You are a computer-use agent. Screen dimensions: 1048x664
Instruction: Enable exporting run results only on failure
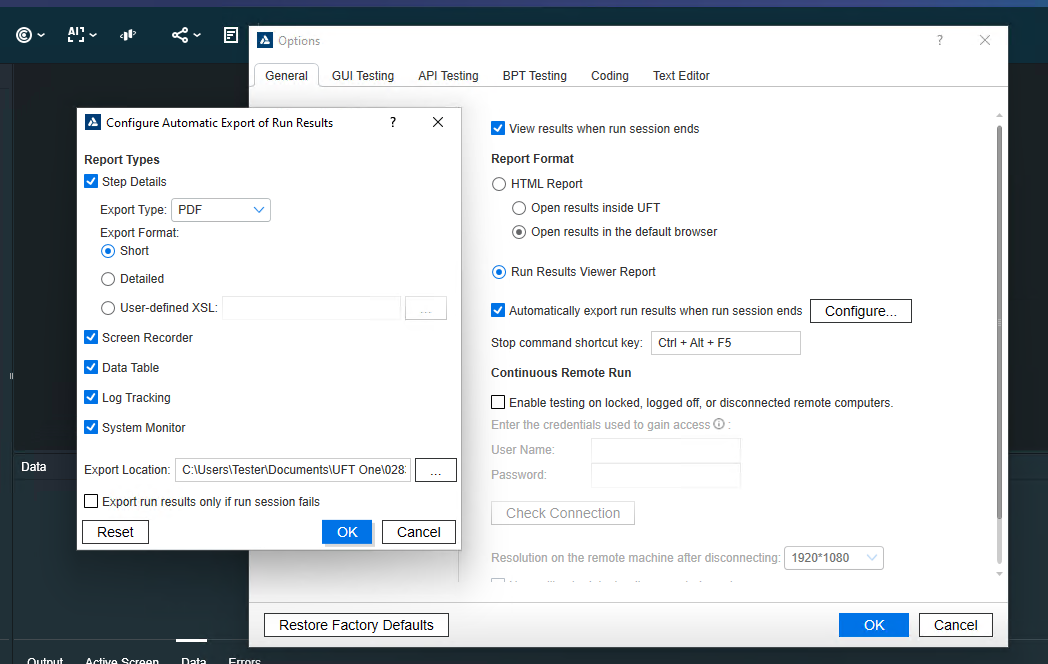point(91,501)
